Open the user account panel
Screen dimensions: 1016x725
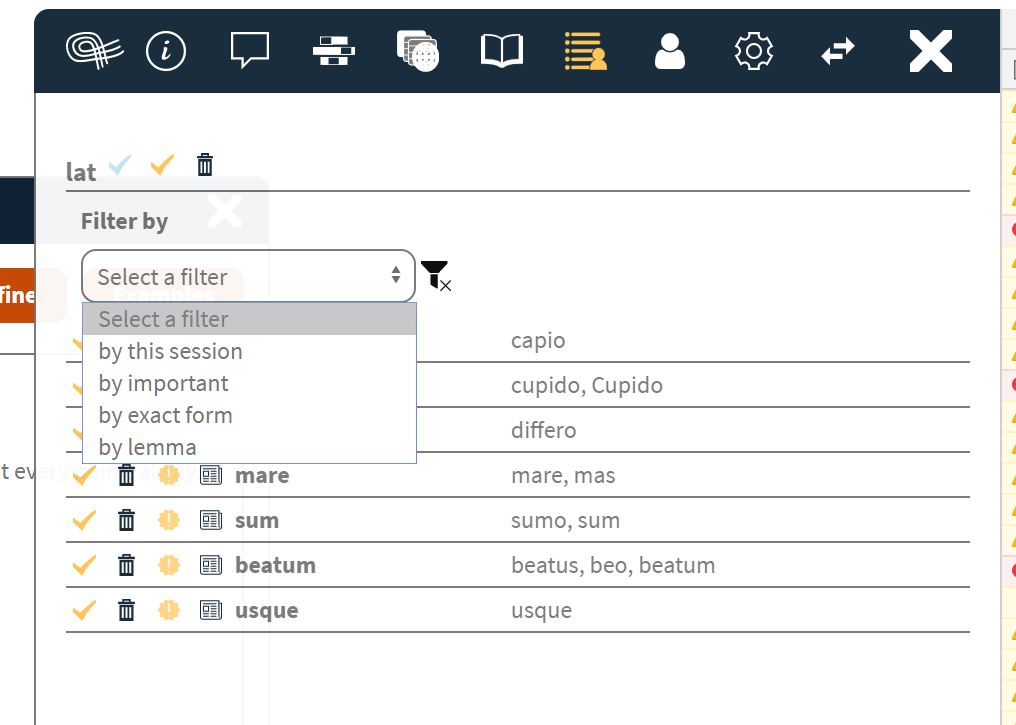pyautogui.click(x=669, y=51)
